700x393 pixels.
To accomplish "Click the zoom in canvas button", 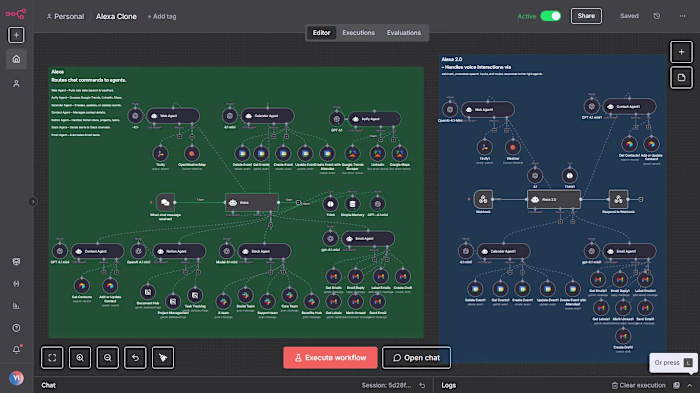I will 80,358.
